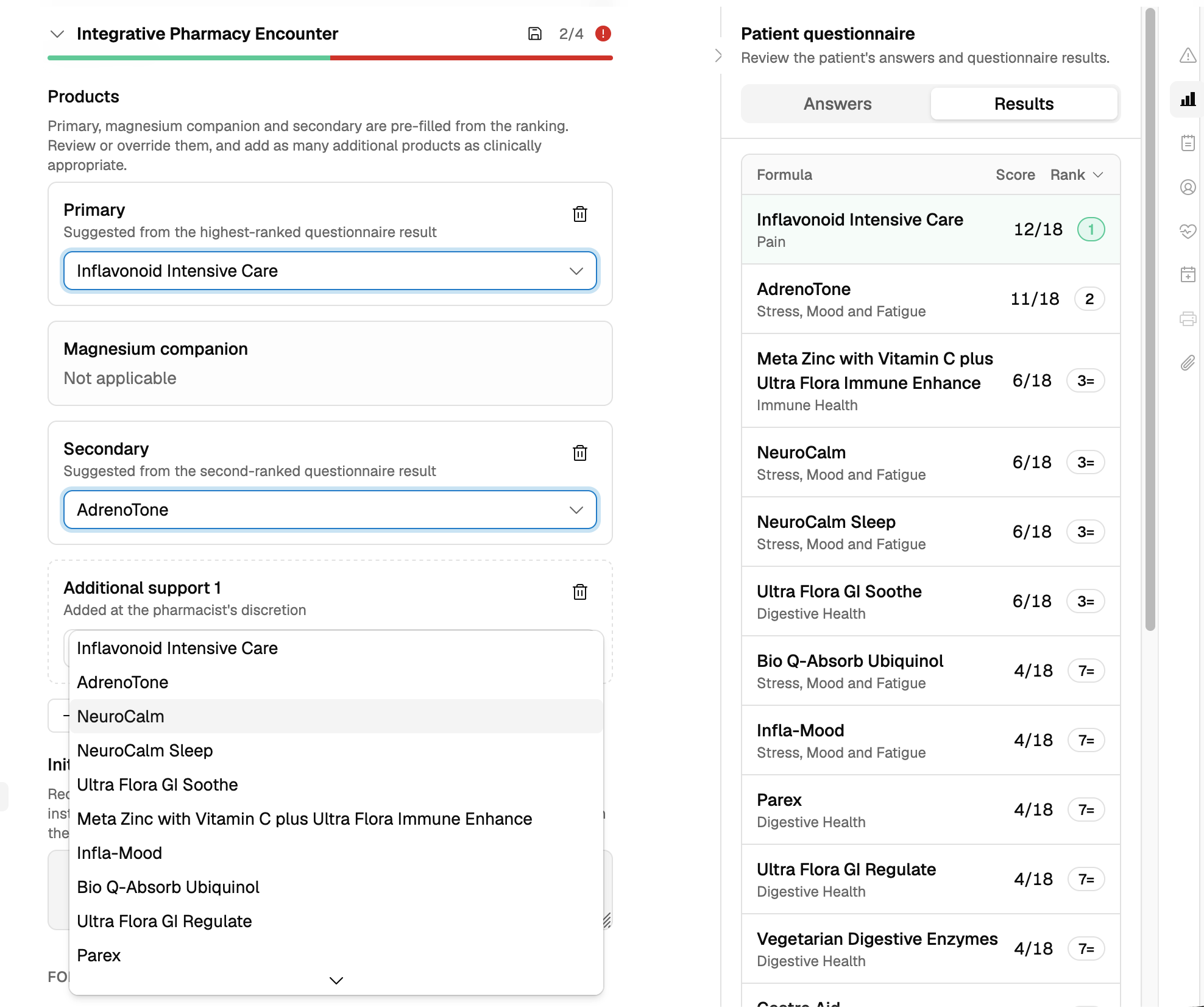Open the printer sidebar icon
1204x1007 pixels.
[1188, 319]
